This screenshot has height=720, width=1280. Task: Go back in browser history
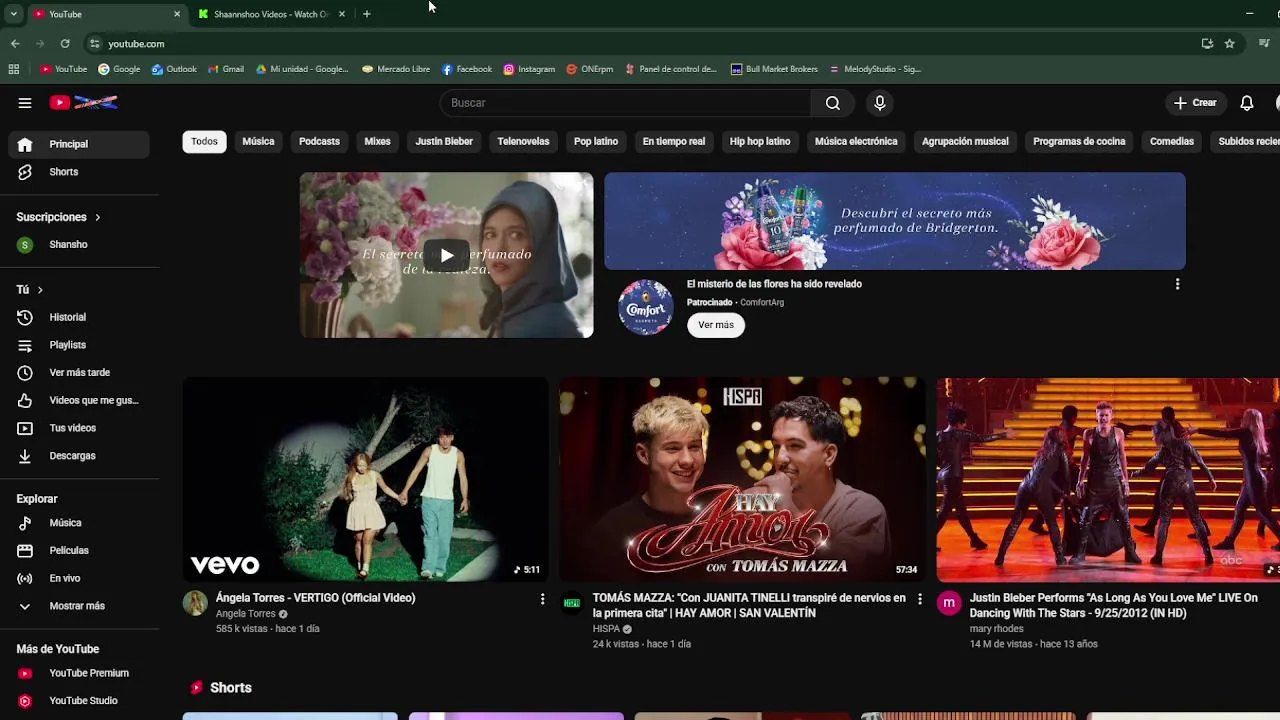(15, 44)
